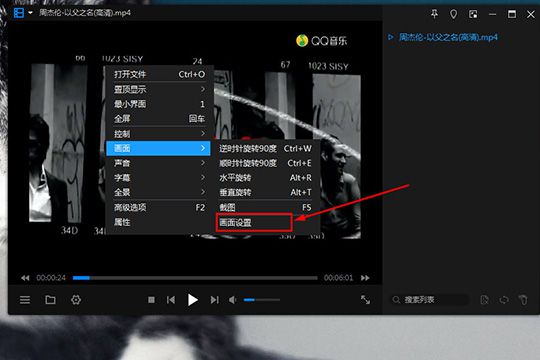This screenshot has width=540, height=360.
Task: Skip to the next track
Action: [x=214, y=300]
